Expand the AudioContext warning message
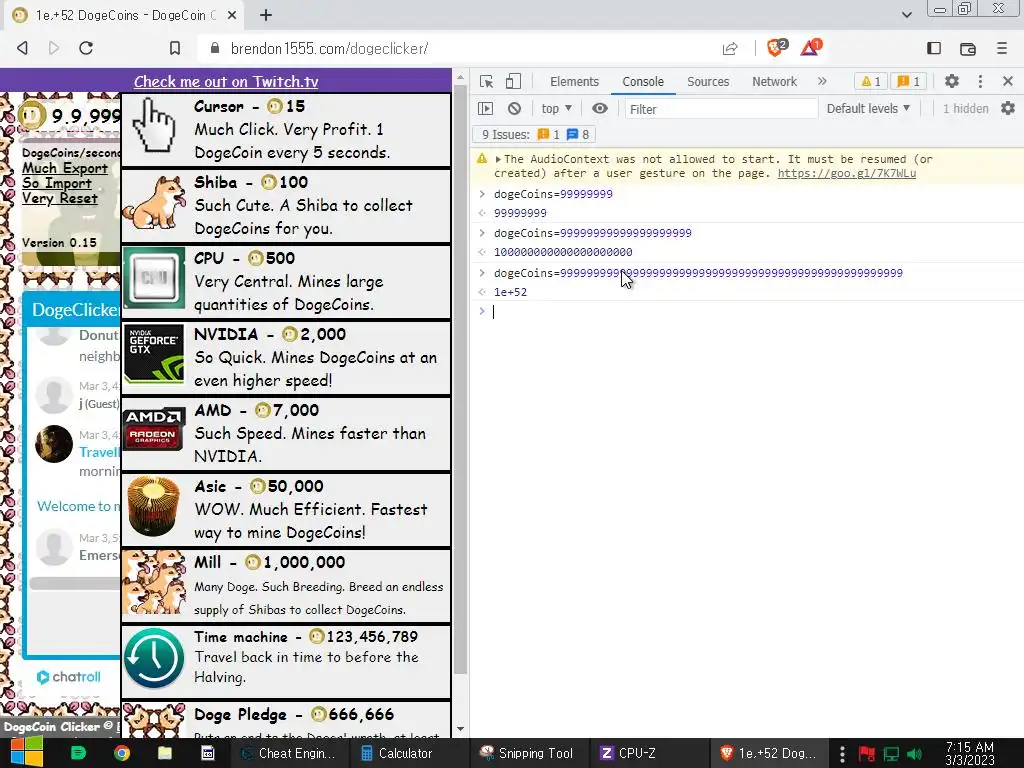 pos(498,159)
